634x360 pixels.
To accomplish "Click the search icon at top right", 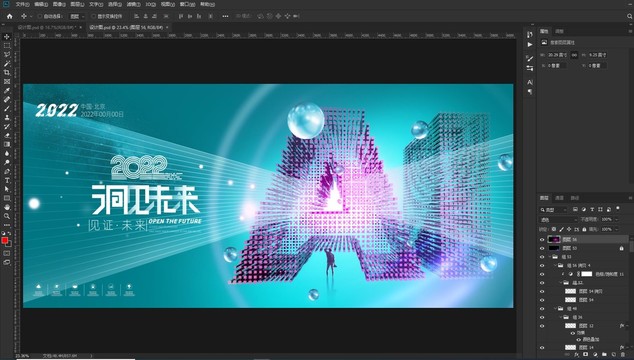I will pyautogui.click(x=630, y=16).
